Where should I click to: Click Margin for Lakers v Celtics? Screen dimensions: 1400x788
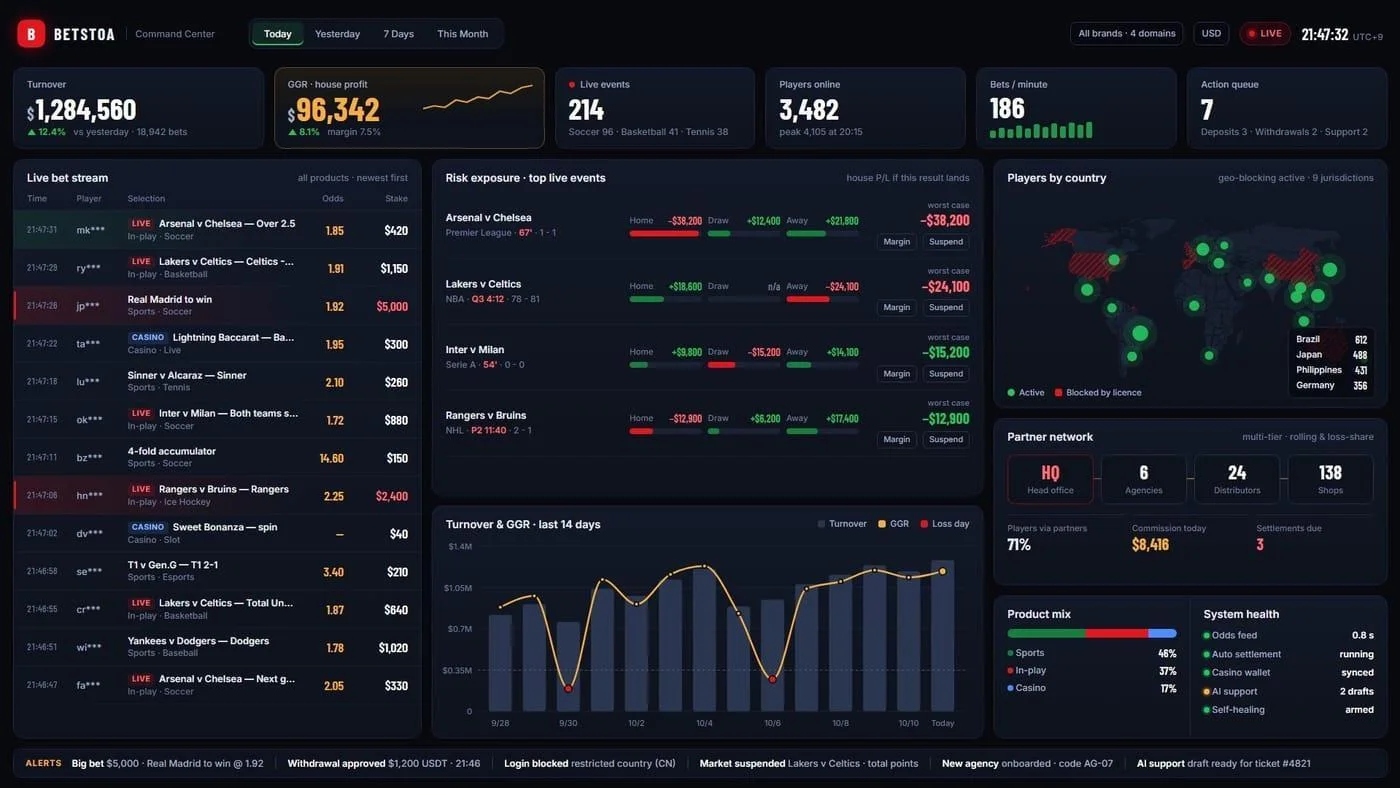click(x=897, y=307)
